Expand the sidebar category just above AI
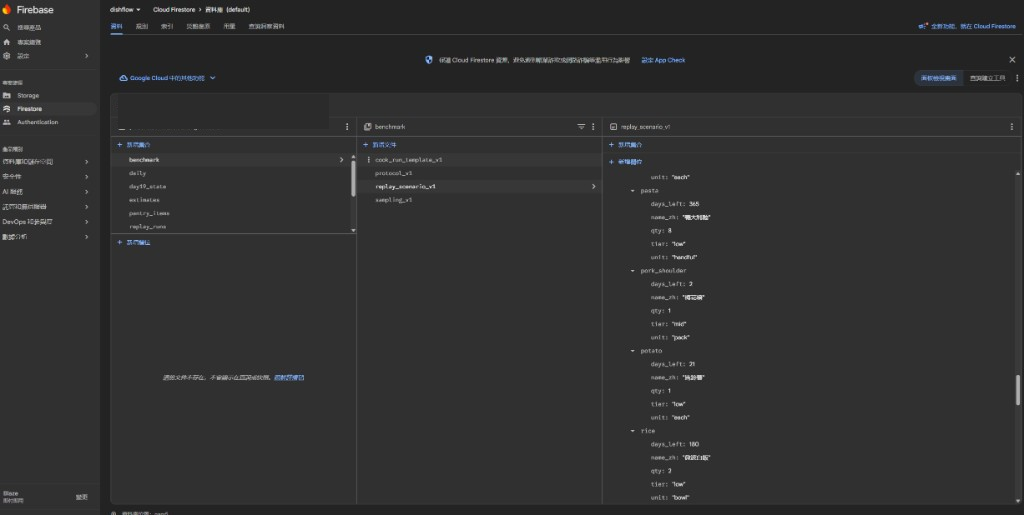1024x515 pixels. tap(86, 177)
